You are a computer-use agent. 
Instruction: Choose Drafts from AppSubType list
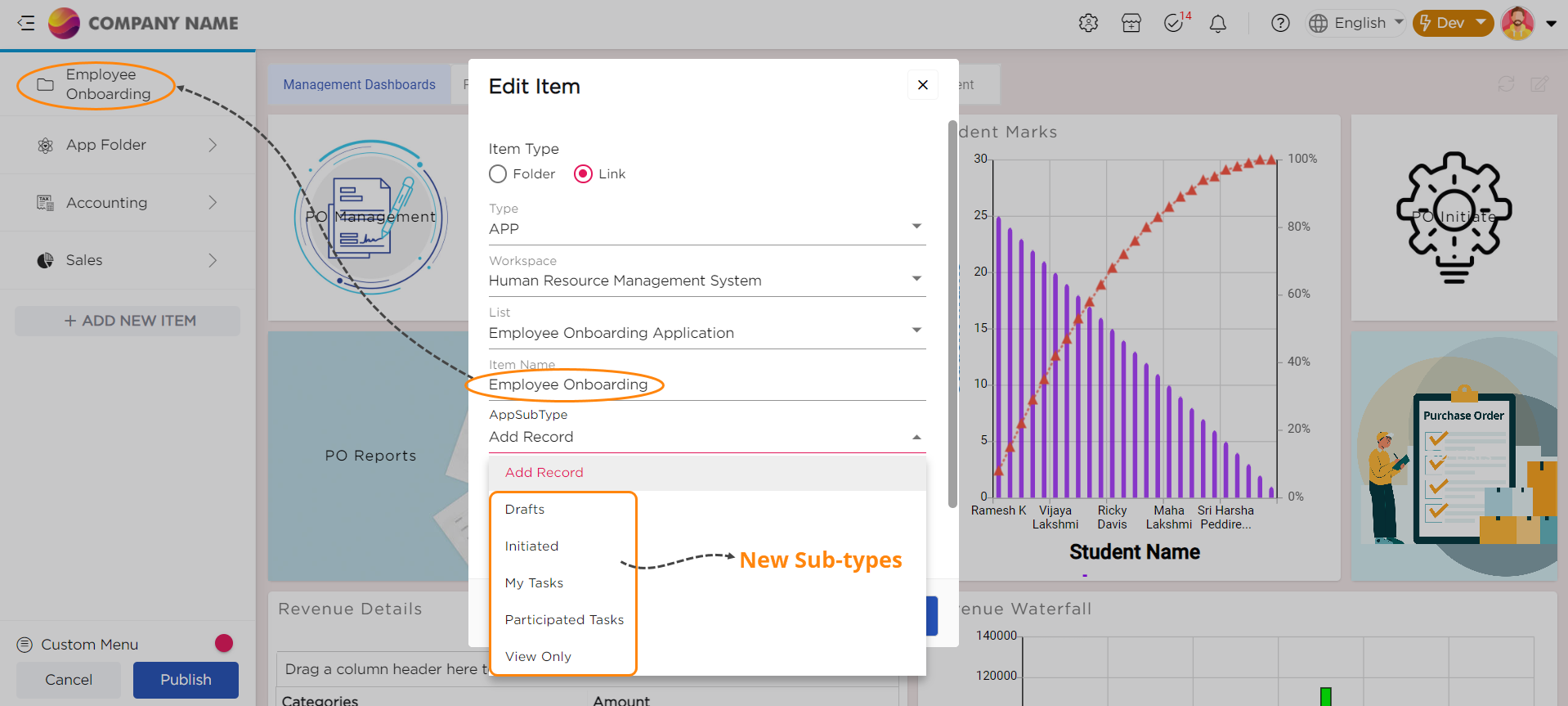525,510
